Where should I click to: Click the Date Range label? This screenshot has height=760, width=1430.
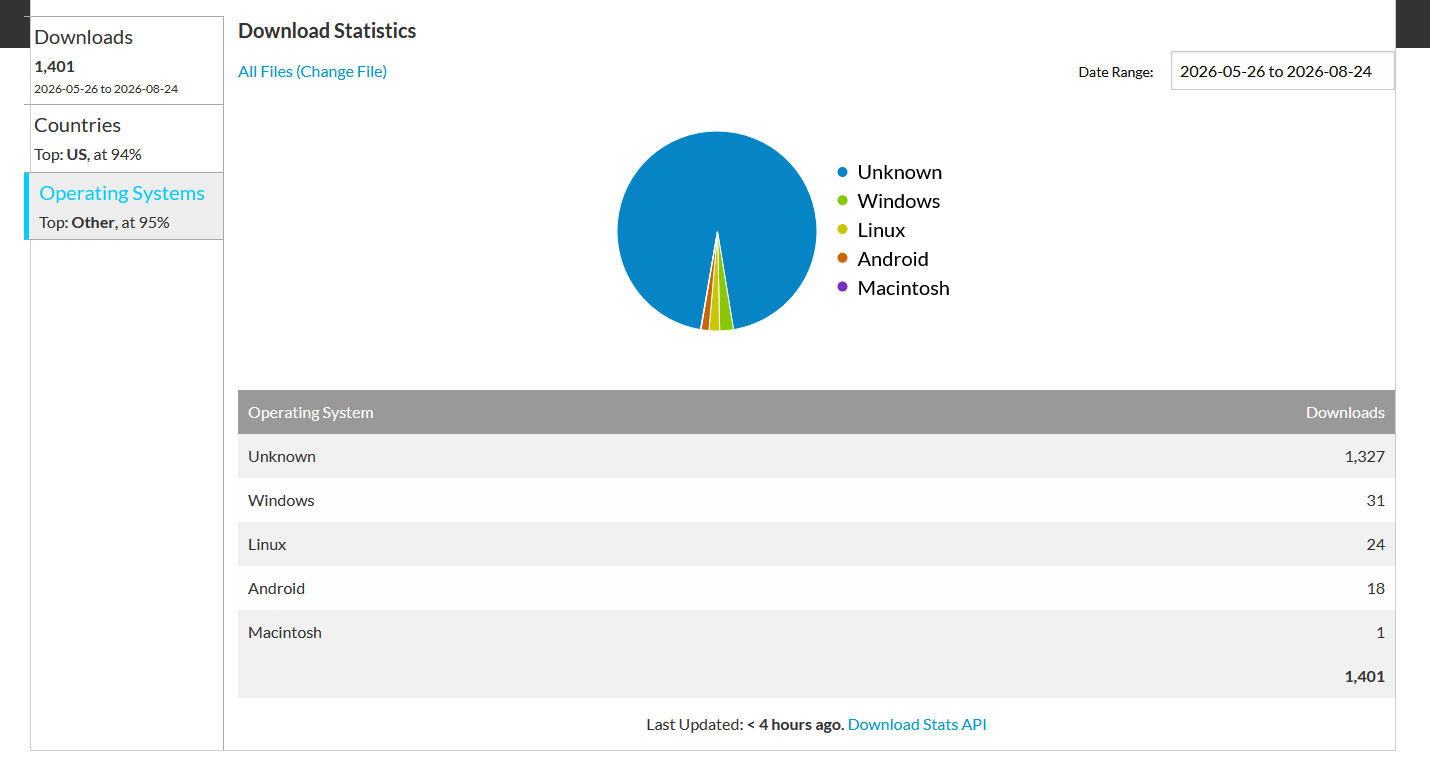(1116, 72)
